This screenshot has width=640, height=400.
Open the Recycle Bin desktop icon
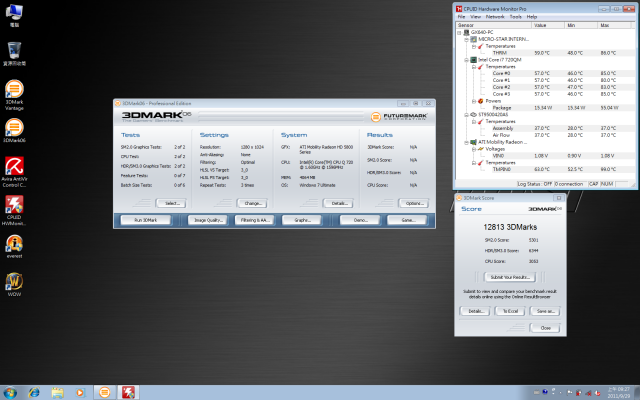14,53
